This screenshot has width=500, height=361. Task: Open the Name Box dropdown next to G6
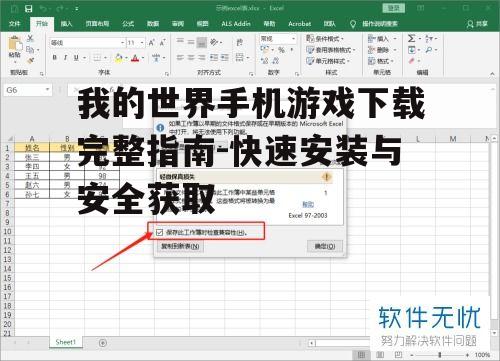point(47,90)
